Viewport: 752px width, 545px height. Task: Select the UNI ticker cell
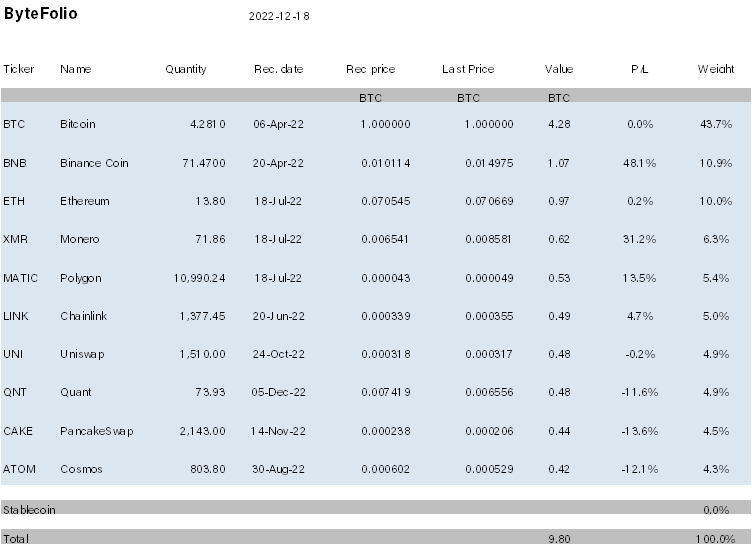13,354
